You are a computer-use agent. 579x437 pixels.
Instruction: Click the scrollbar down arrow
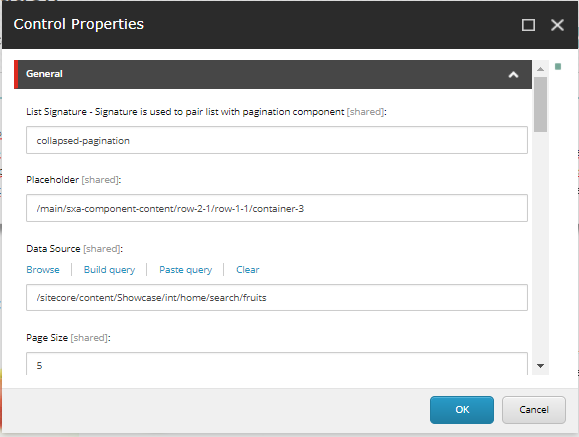click(x=541, y=366)
